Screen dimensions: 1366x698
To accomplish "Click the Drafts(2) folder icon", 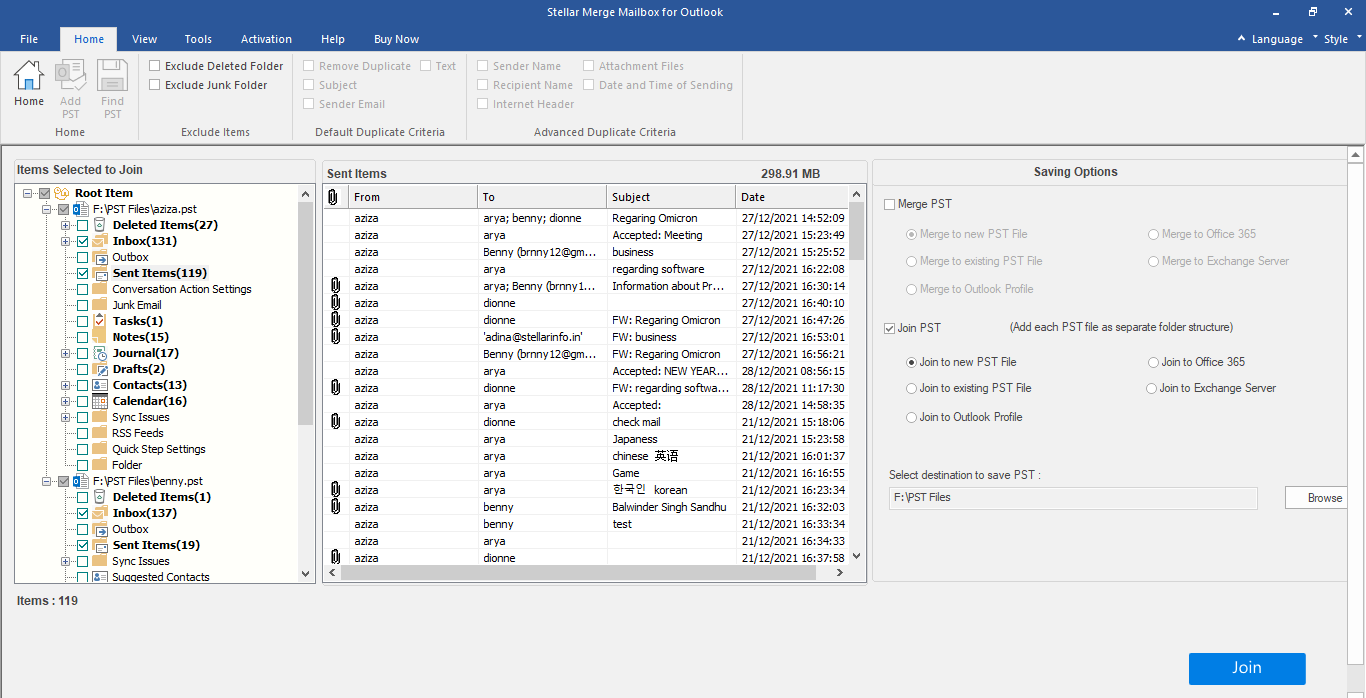I will pos(100,369).
